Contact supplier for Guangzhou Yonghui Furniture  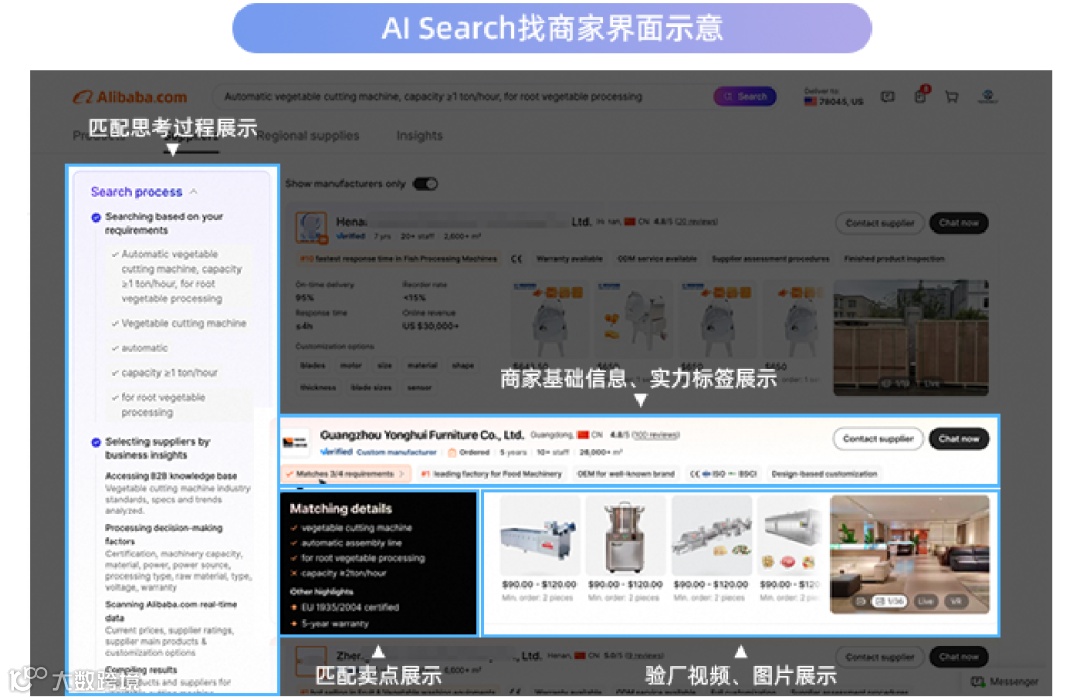(x=878, y=439)
